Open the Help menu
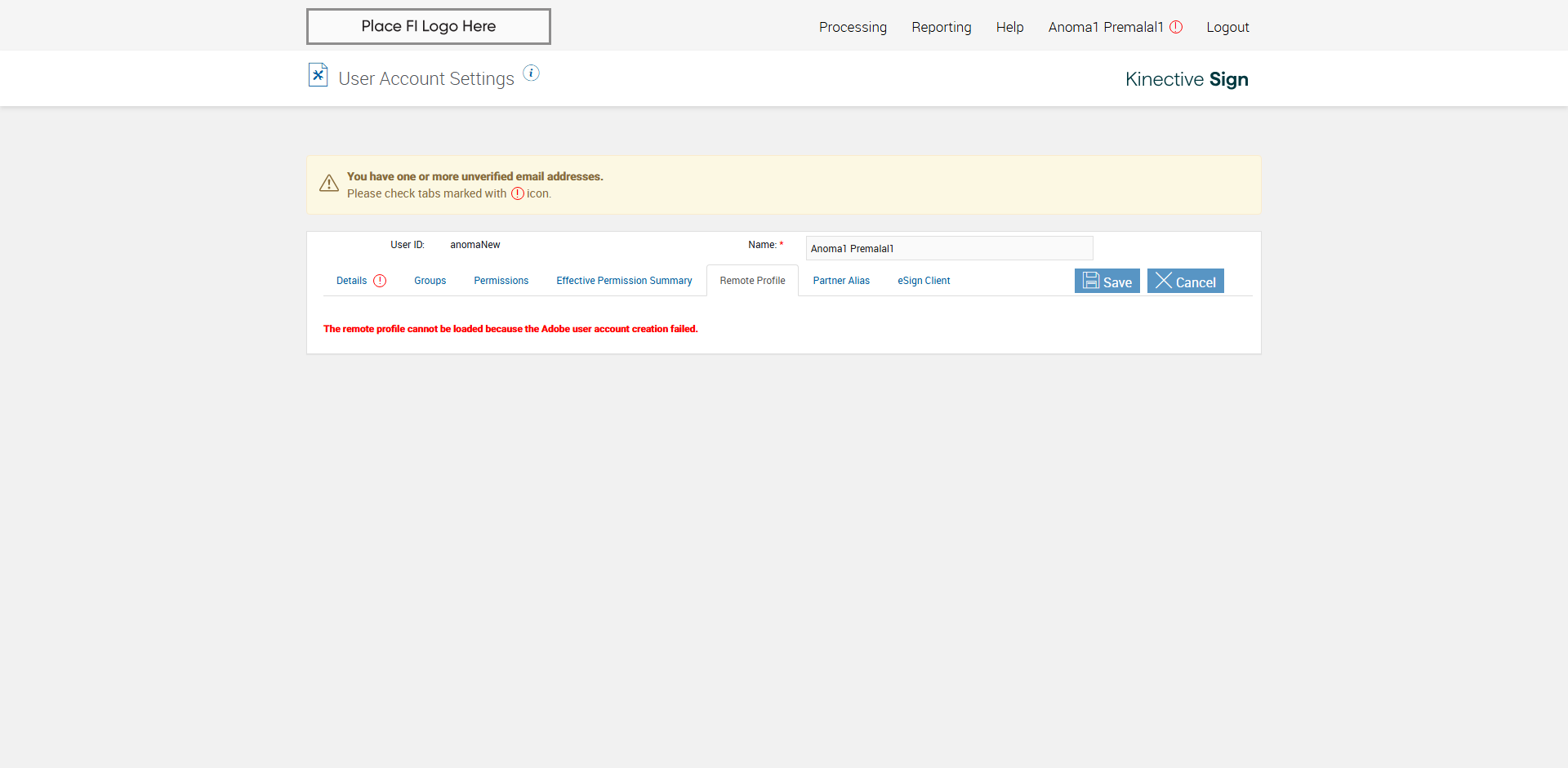The height and width of the screenshot is (768, 1568). [x=1009, y=27]
